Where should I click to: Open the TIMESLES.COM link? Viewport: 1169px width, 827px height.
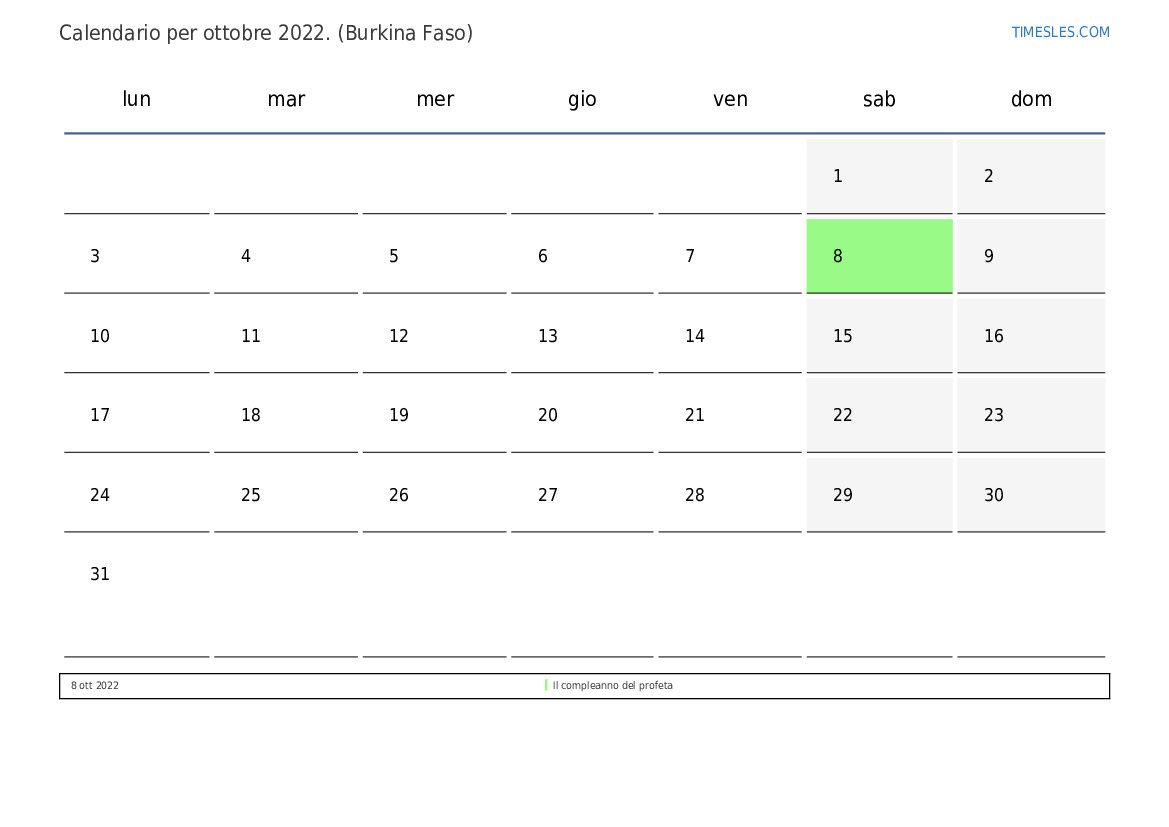click(1060, 32)
